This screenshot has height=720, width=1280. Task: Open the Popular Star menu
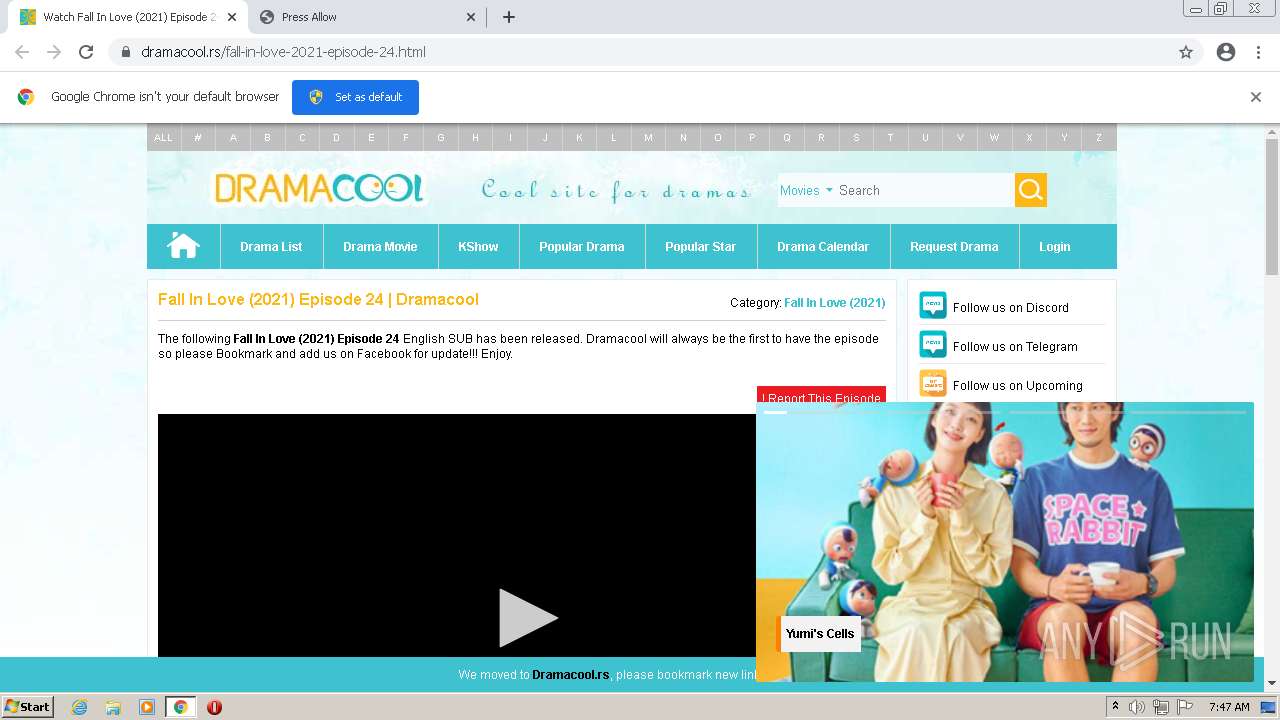tap(700, 246)
